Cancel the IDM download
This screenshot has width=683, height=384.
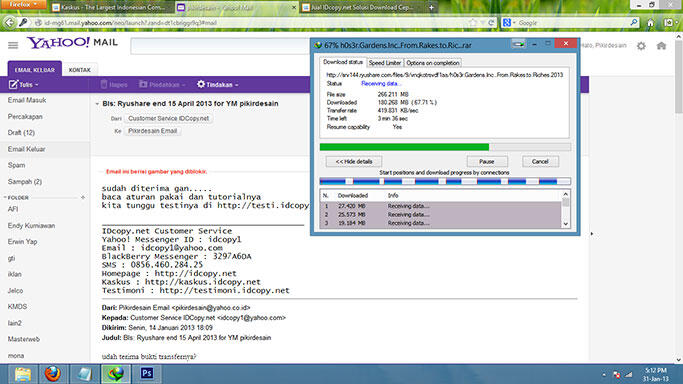540,162
